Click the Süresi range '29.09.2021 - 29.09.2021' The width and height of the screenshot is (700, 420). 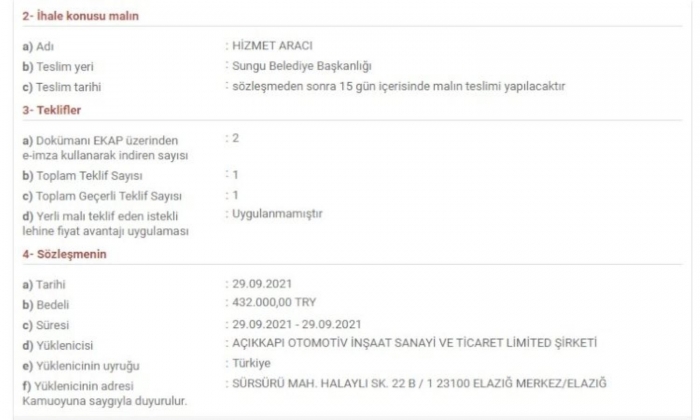coord(297,324)
